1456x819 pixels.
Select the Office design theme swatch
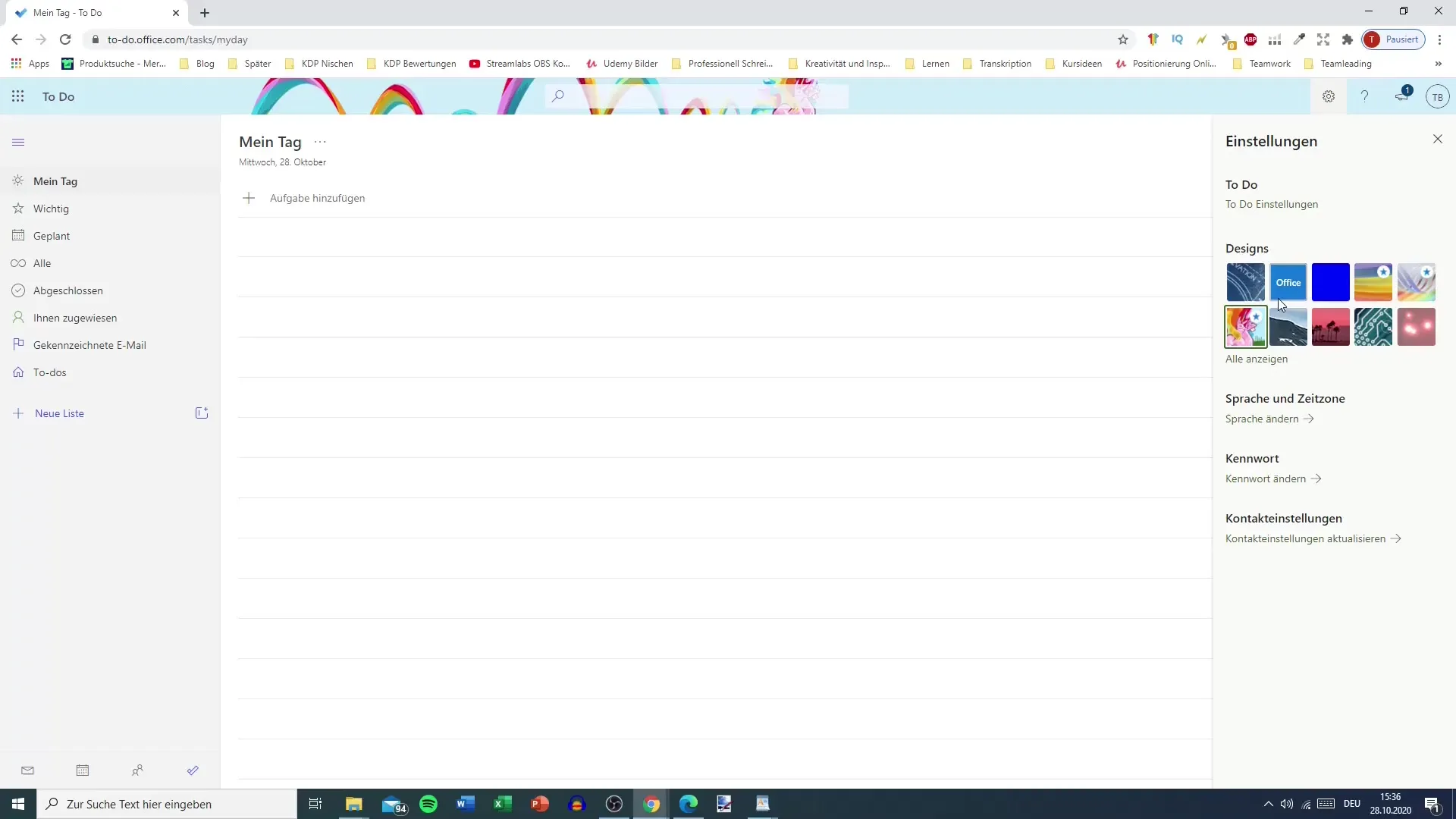click(1289, 282)
